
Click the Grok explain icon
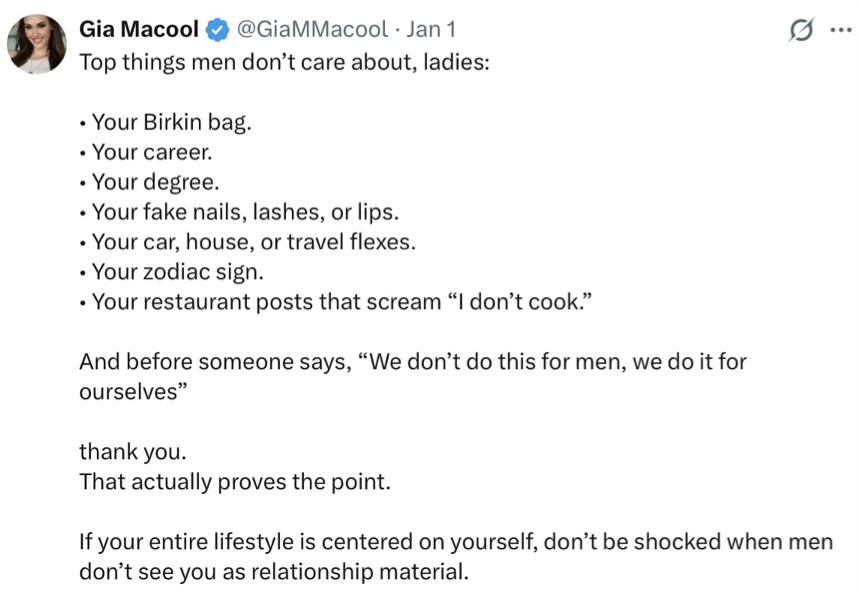pos(801,32)
